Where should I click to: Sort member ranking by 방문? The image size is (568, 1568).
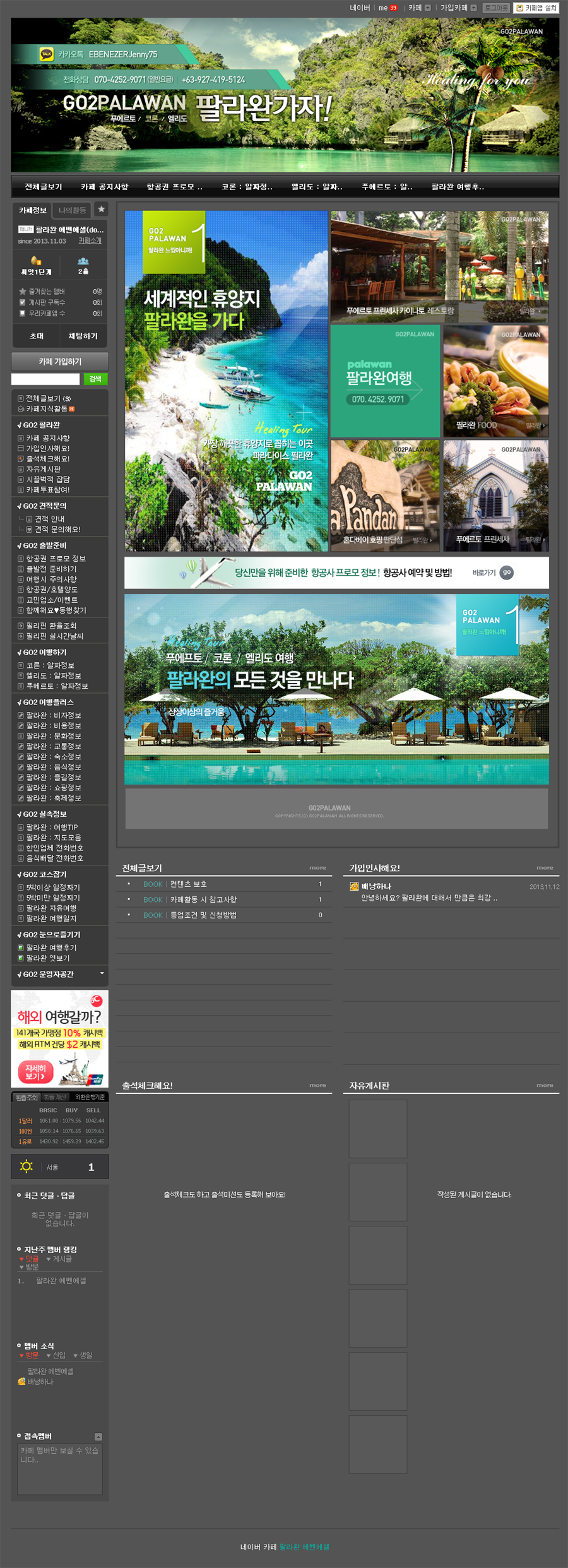click(x=29, y=1267)
